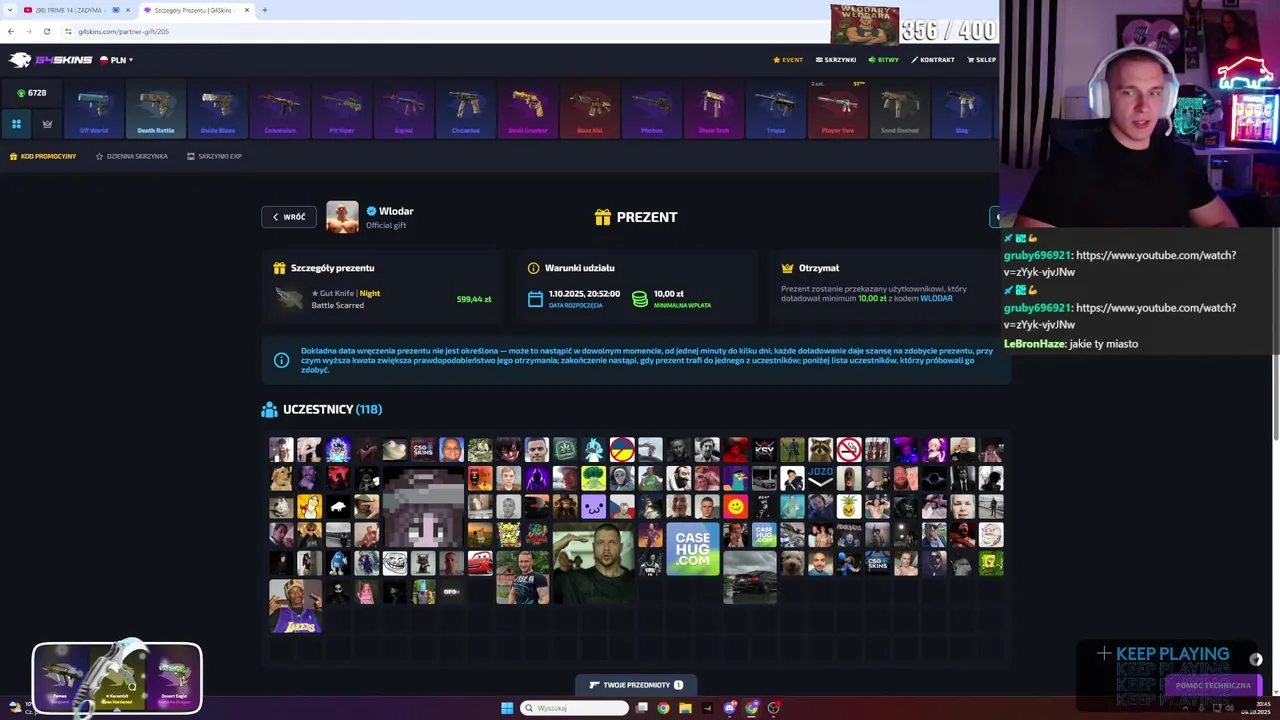
Task: Go back in browser history
Action: pos(10,31)
